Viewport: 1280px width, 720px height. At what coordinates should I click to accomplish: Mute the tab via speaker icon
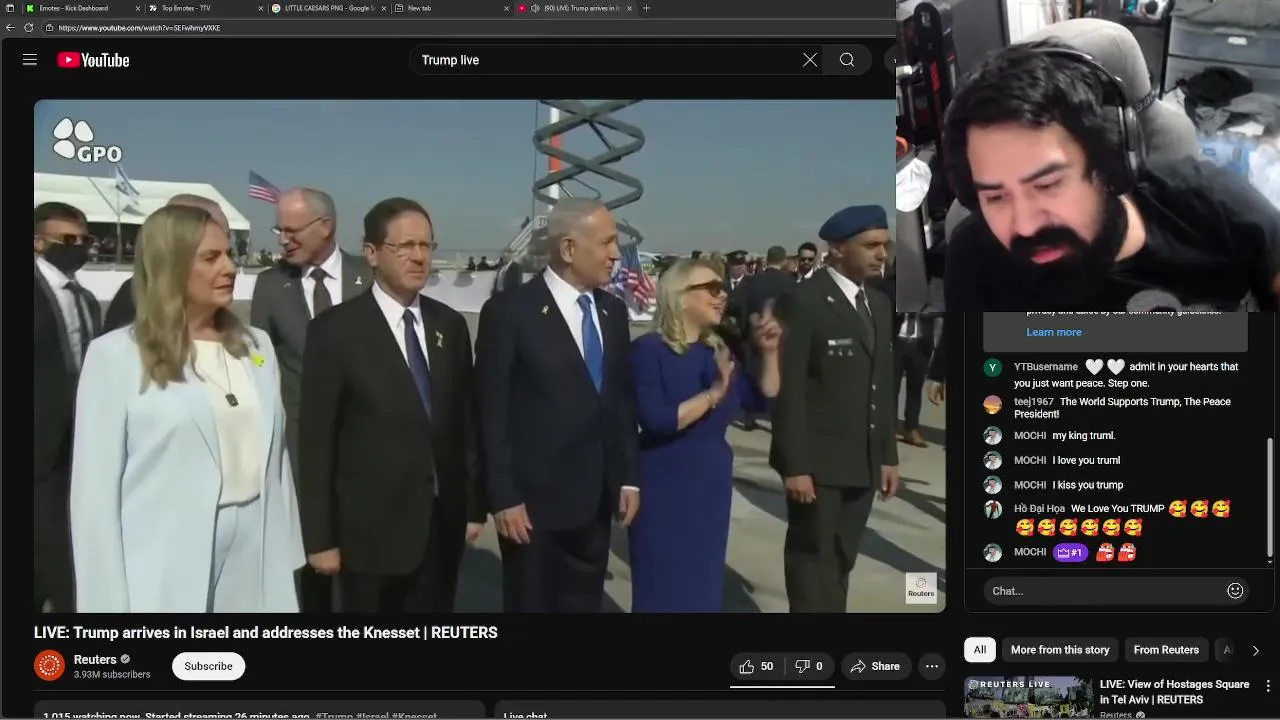pyautogui.click(x=534, y=8)
